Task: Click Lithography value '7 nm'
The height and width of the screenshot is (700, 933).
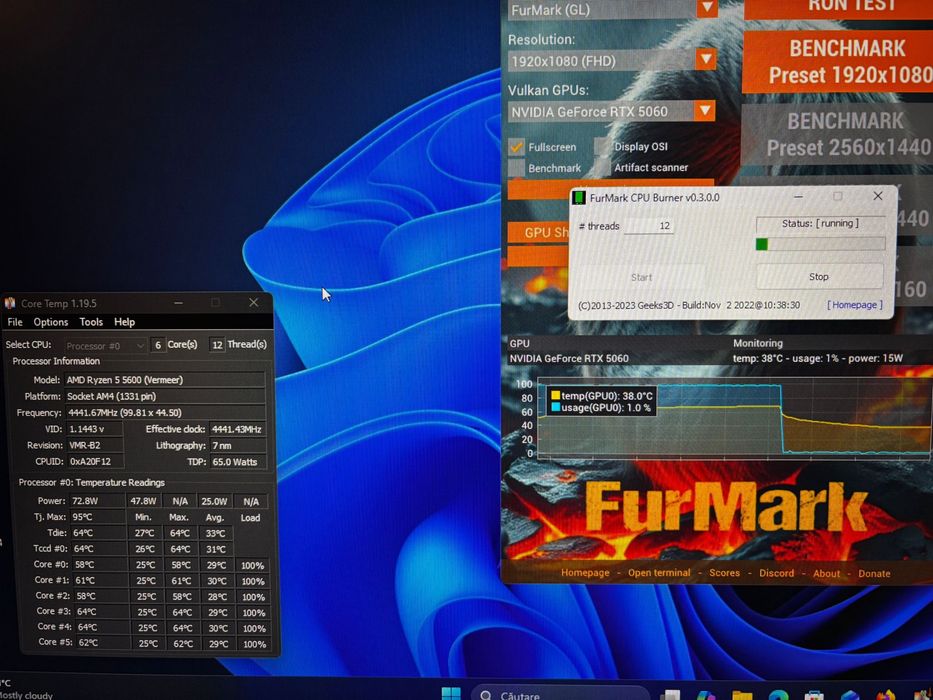Action: pyautogui.click(x=237, y=445)
